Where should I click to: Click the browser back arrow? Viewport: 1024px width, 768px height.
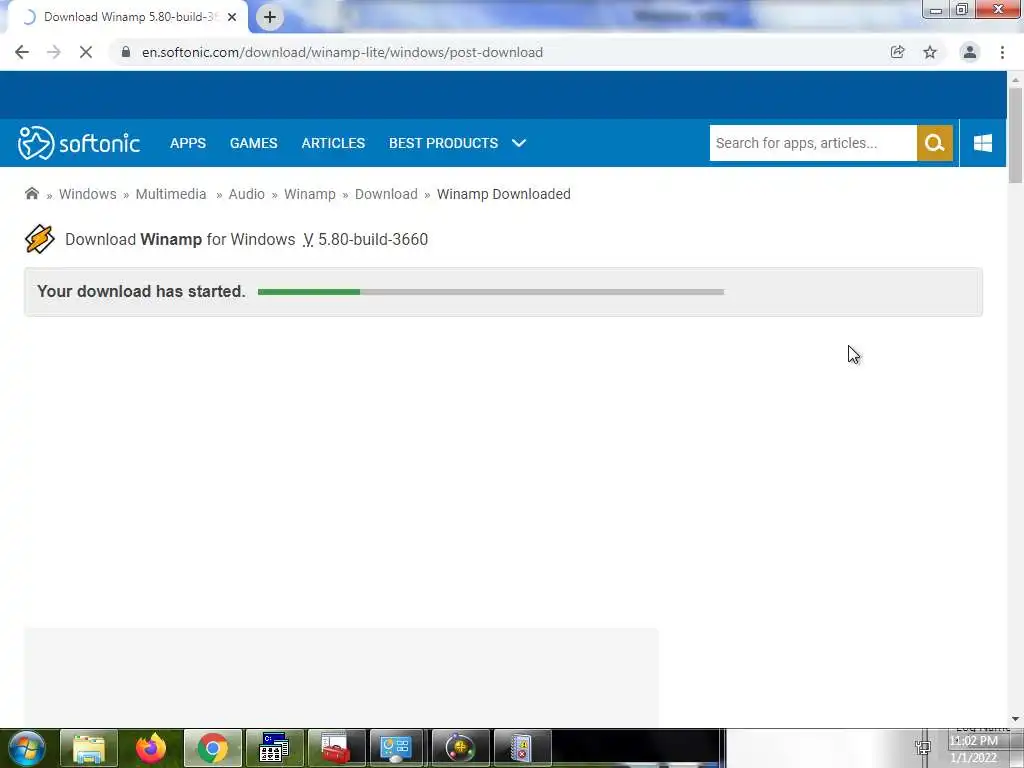(22, 52)
